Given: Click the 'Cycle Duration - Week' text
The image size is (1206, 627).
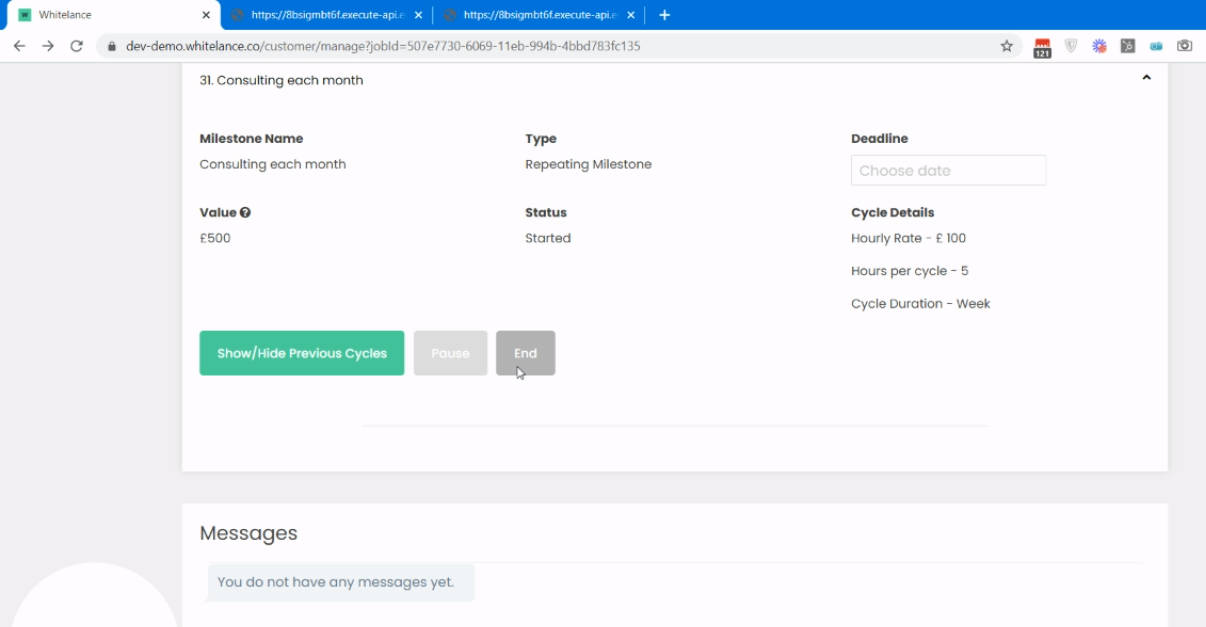Looking at the screenshot, I should click(x=920, y=304).
